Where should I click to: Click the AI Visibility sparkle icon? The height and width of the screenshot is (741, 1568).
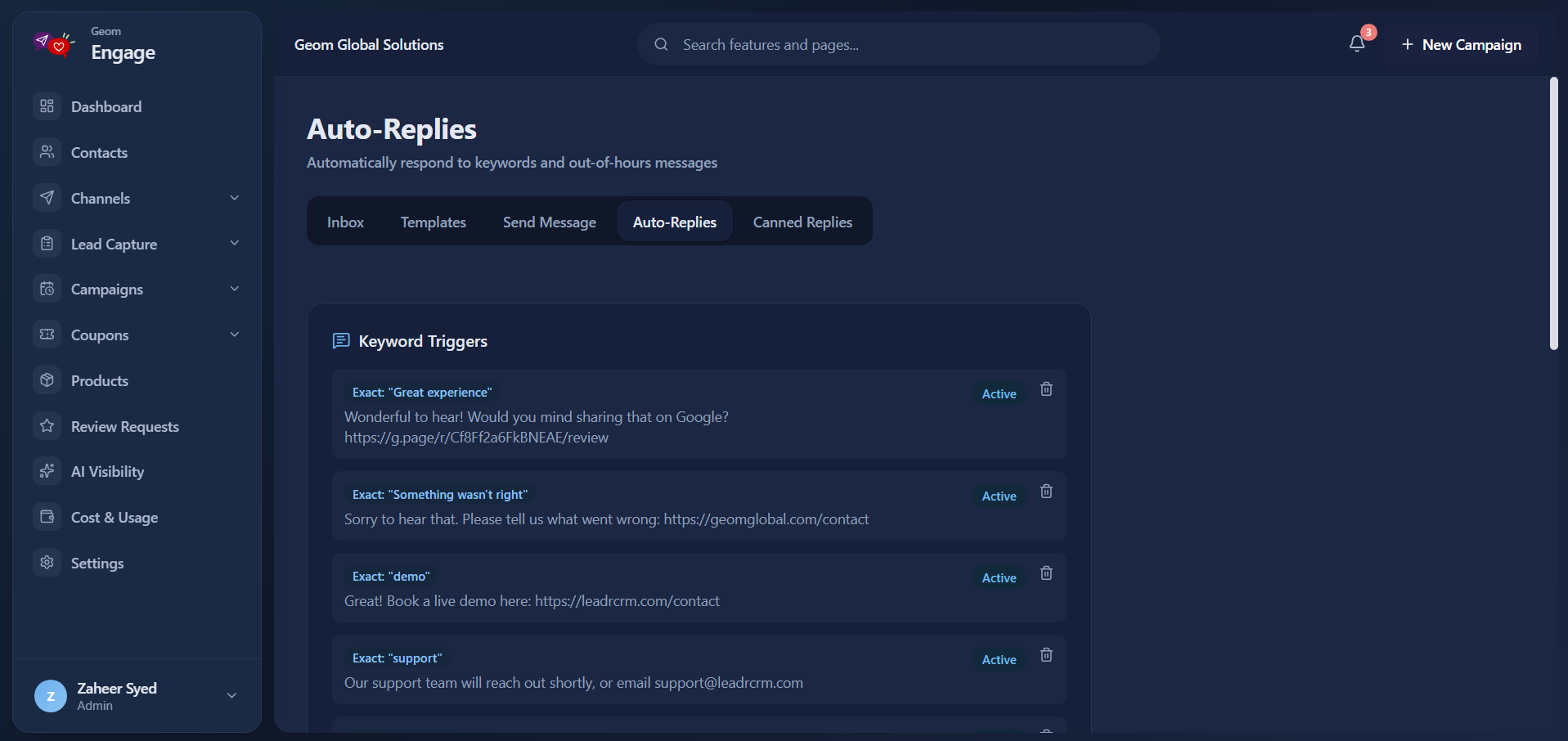pos(47,471)
